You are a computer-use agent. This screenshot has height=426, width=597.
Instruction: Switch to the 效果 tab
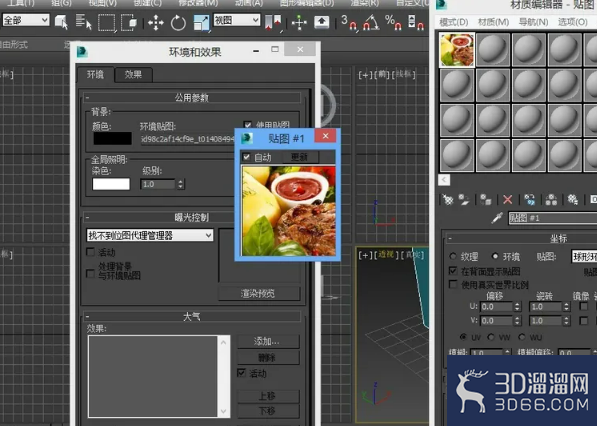[x=133, y=74]
